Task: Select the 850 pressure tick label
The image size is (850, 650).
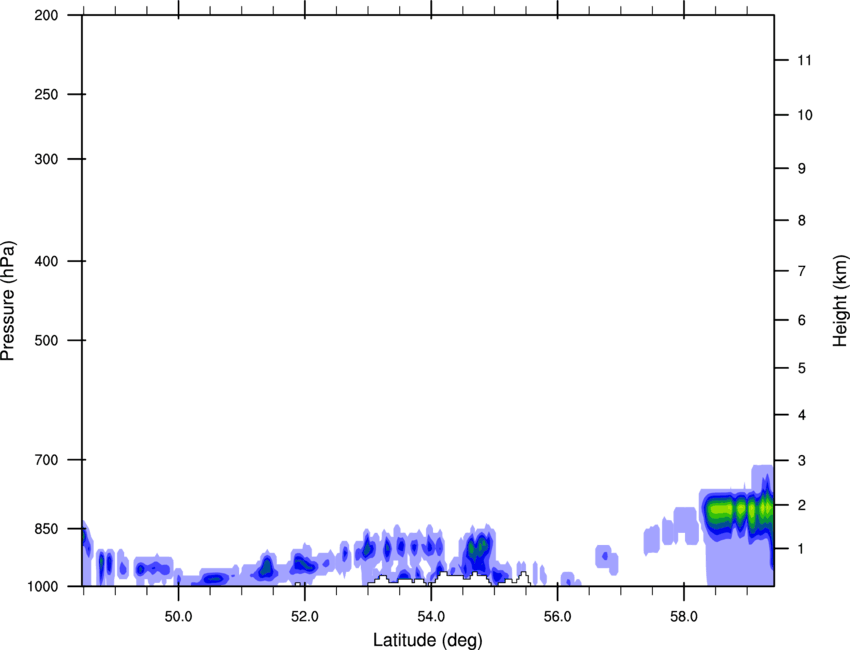Action: [x=46, y=529]
